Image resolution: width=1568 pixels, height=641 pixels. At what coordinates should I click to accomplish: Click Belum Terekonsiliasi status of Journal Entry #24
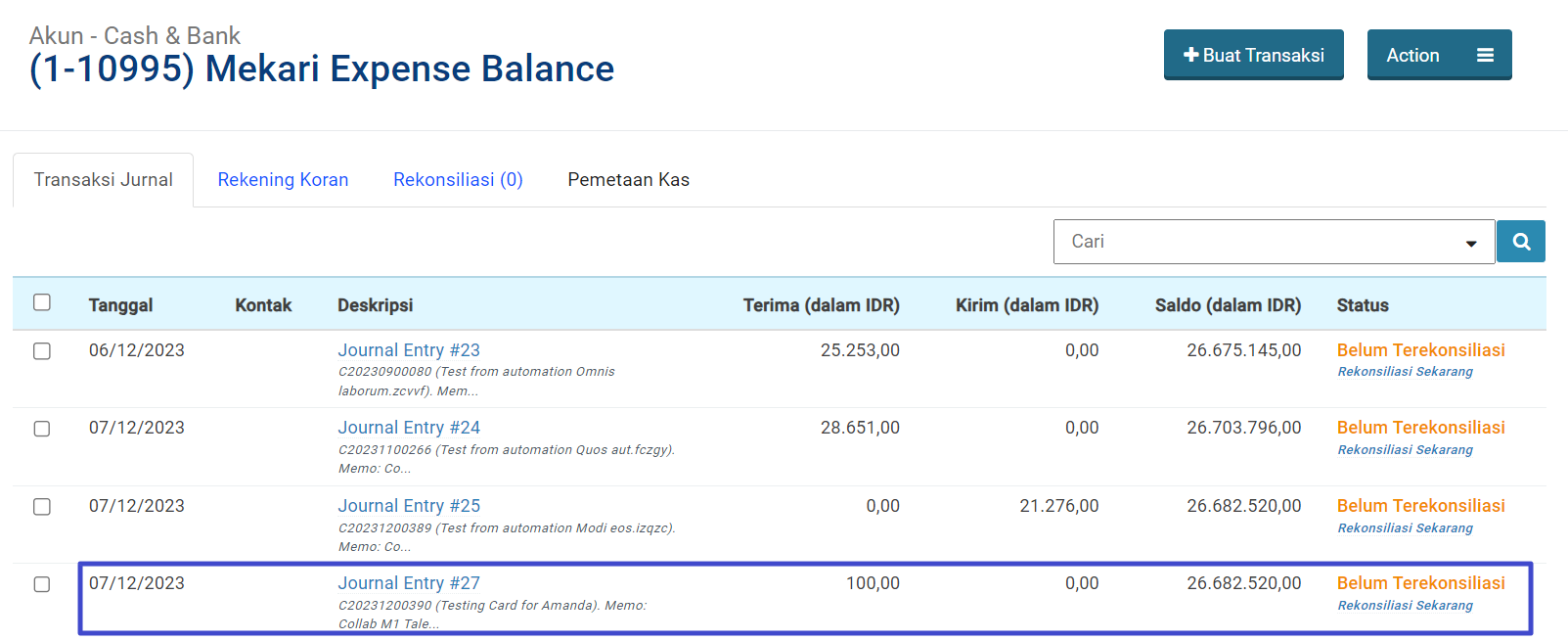[x=1420, y=428]
